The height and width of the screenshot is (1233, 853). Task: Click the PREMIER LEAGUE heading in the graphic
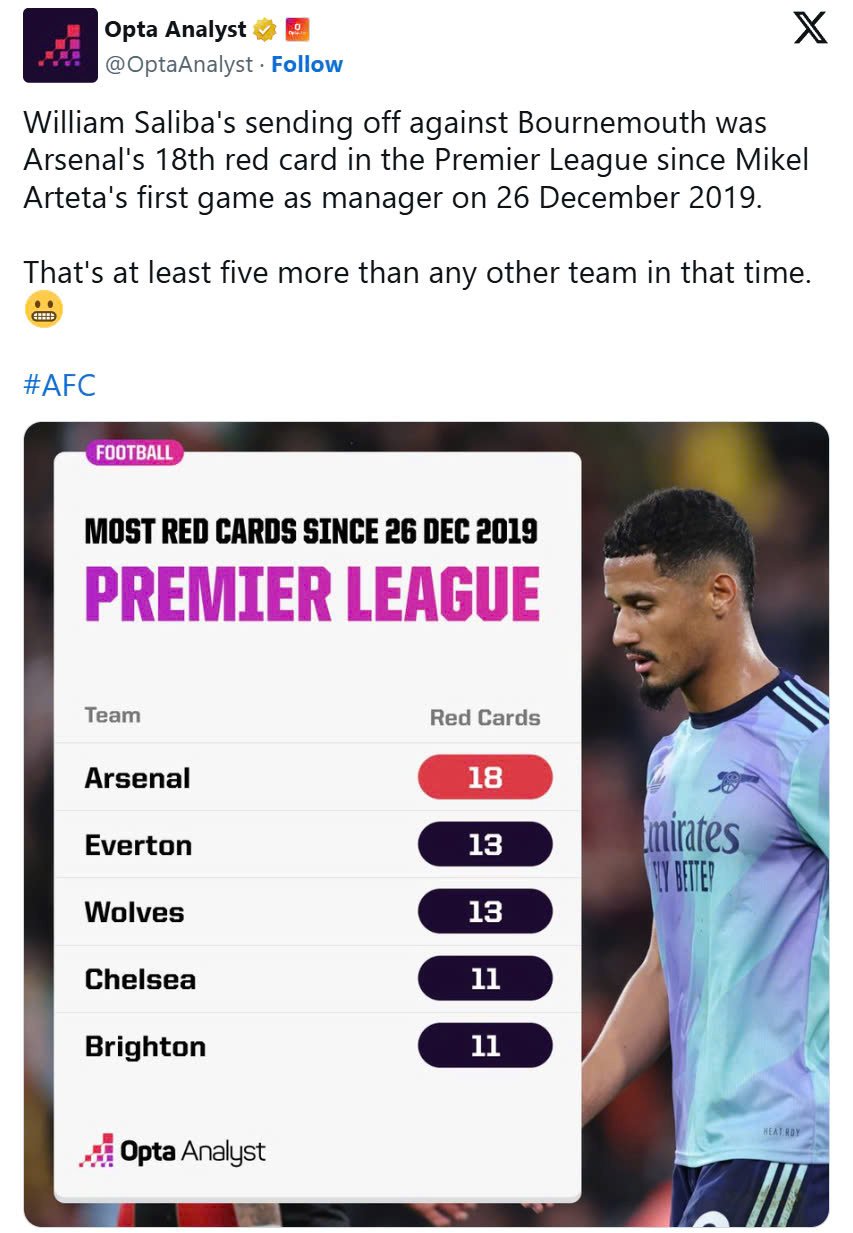click(312, 596)
